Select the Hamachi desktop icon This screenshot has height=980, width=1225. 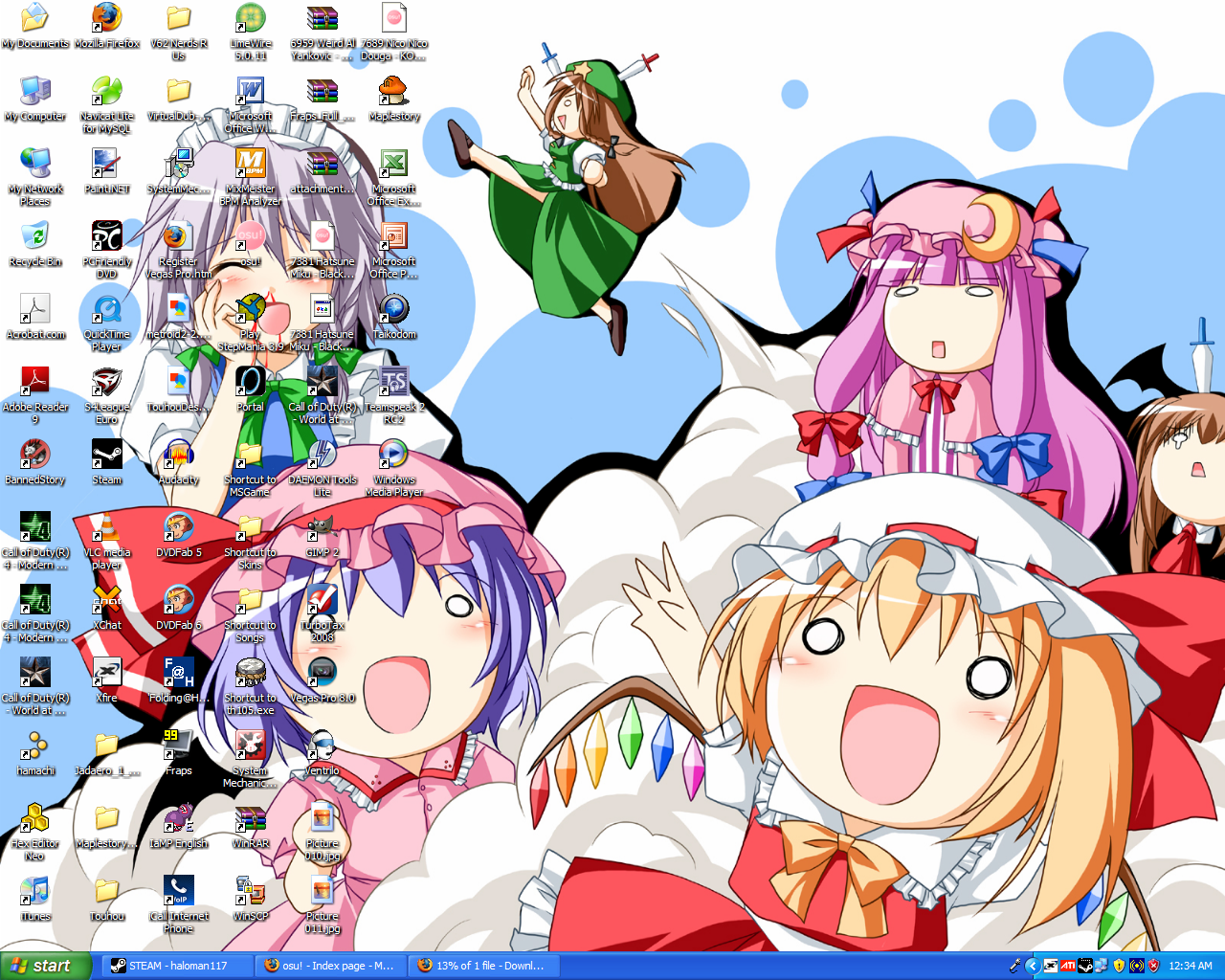pyautogui.click(x=35, y=746)
